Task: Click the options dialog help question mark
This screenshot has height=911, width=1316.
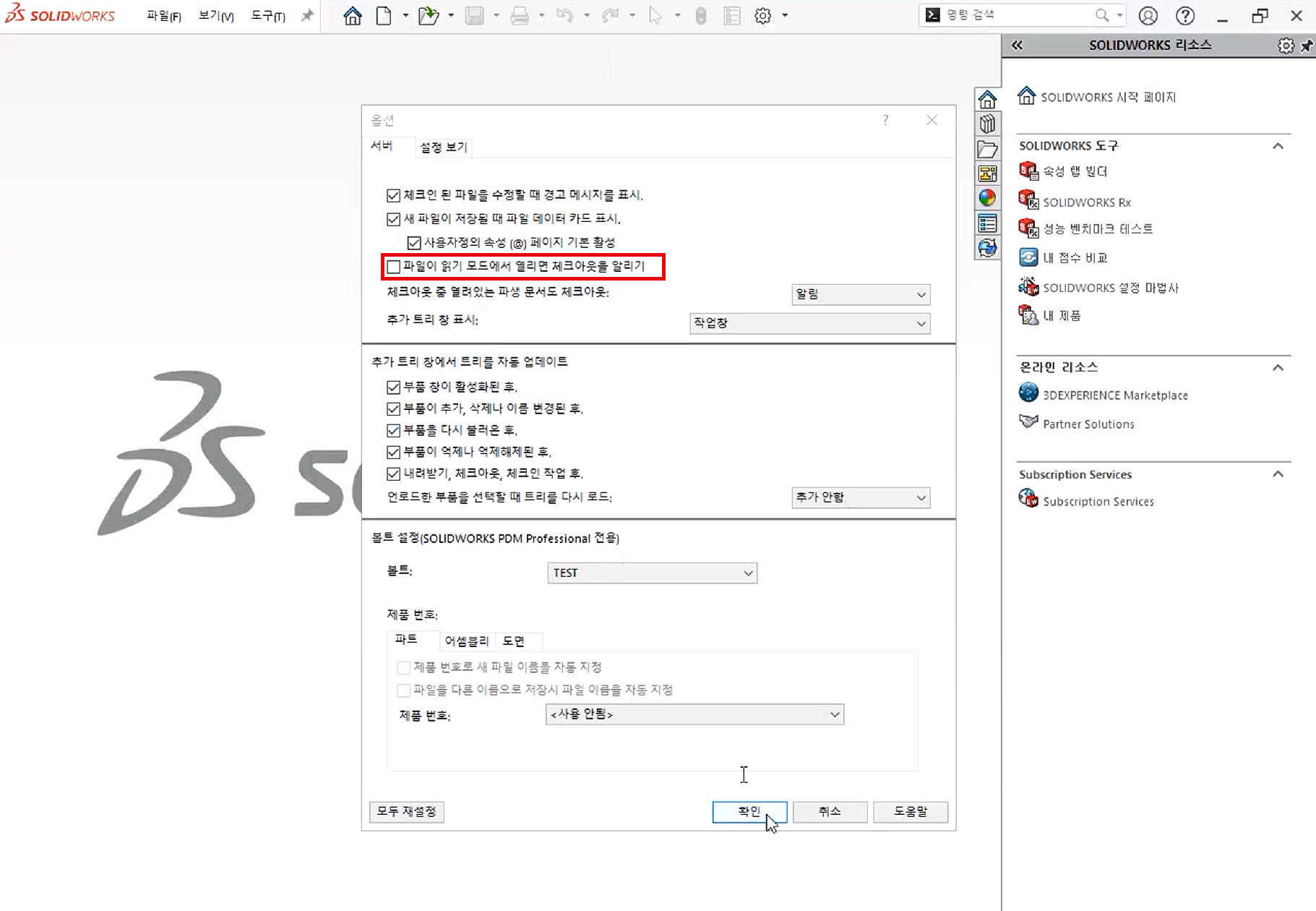Action: pos(885,120)
